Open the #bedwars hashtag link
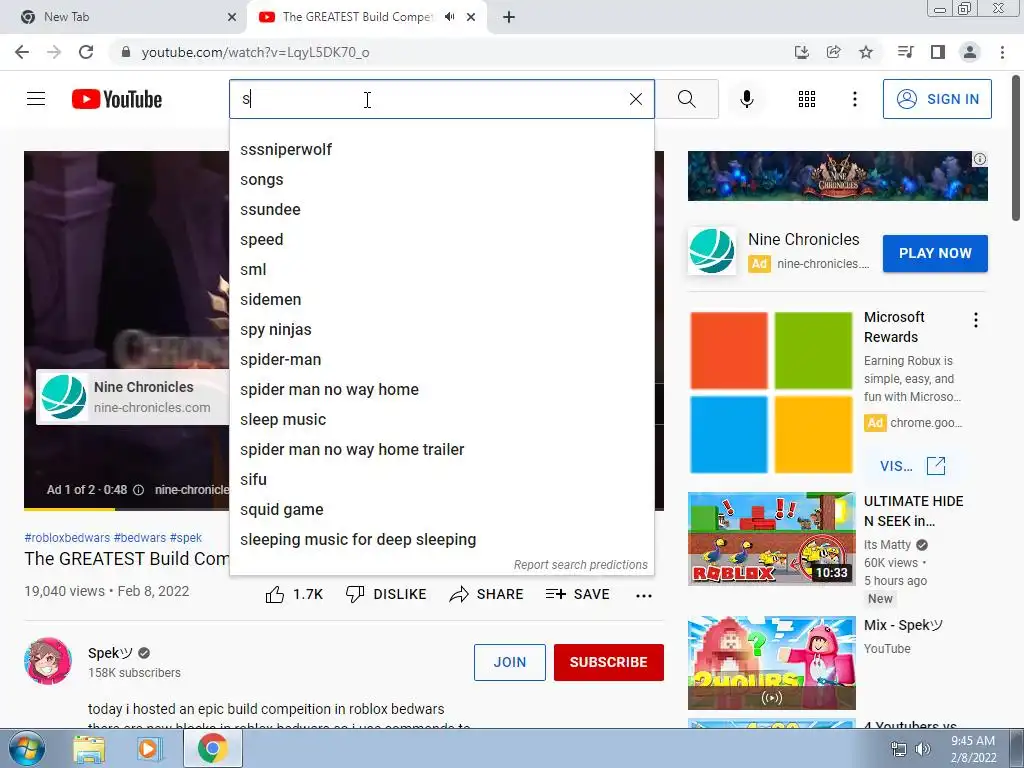Image resolution: width=1024 pixels, height=768 pixels. [140, 538]
